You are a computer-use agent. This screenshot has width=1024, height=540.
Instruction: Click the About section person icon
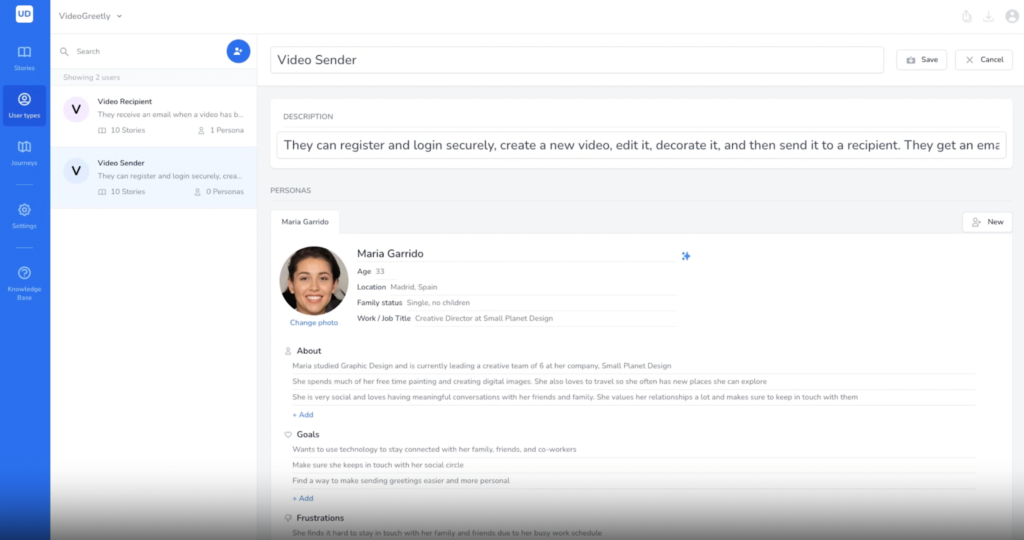pyautogui.click(x=288, y=351)
